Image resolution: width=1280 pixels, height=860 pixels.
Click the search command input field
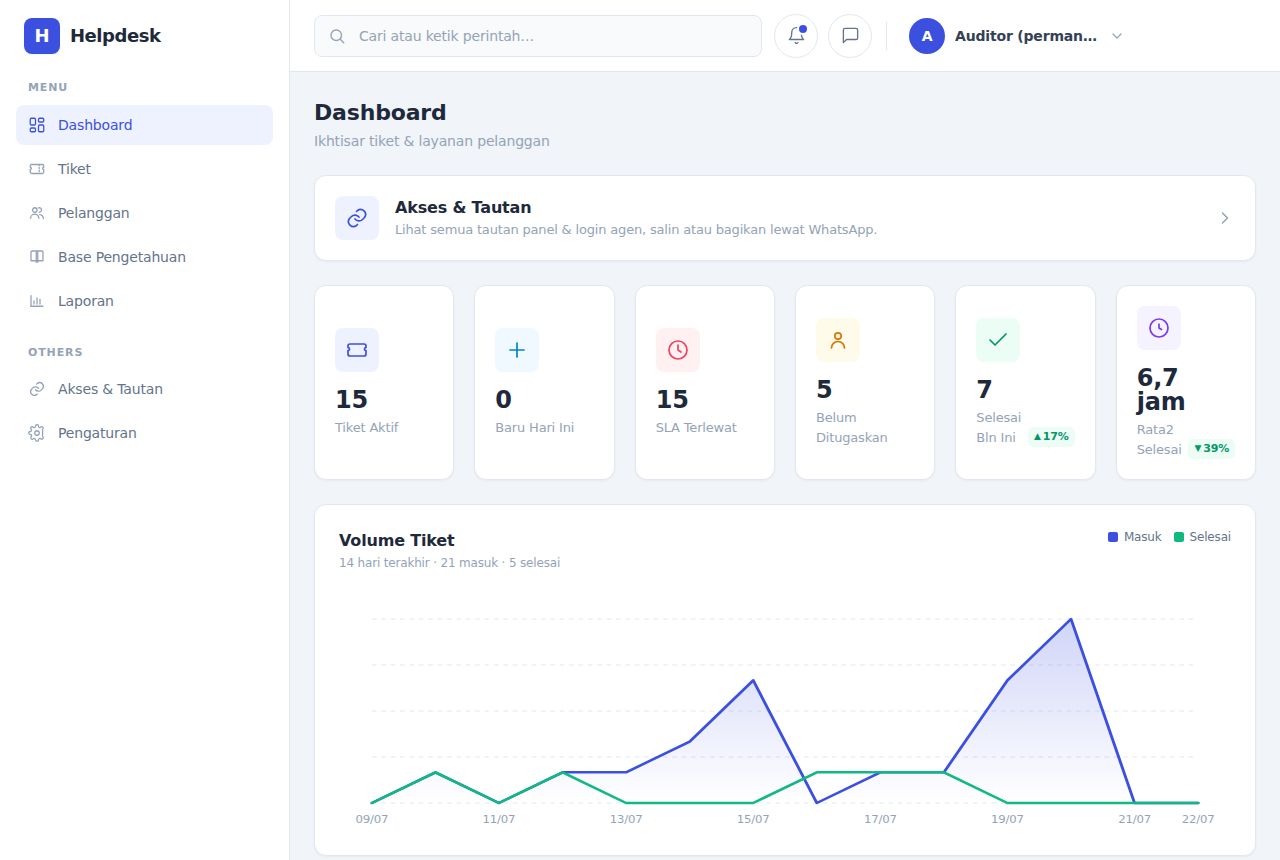coord(538,36)
